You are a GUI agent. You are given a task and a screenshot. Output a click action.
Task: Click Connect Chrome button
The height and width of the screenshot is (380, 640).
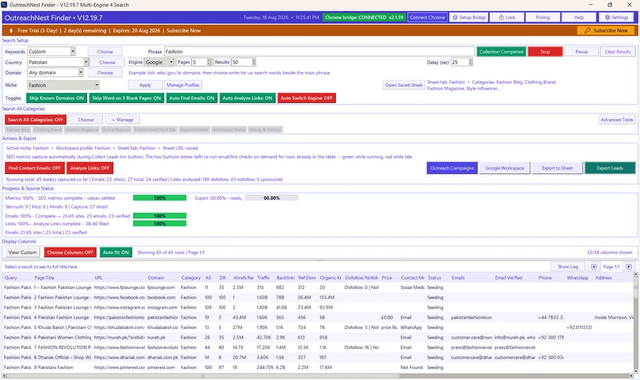click(x=427, y=18)
